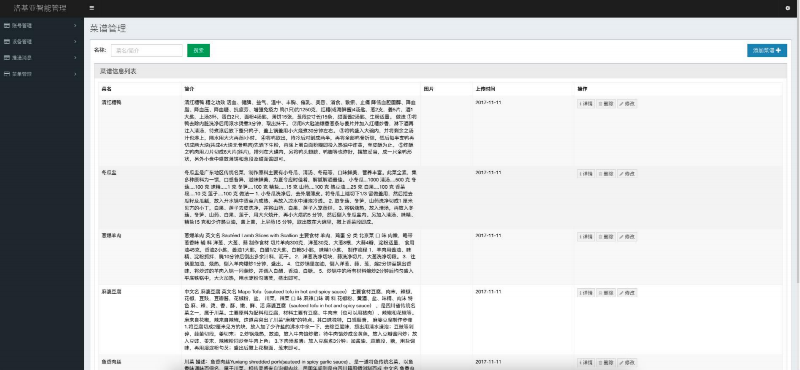Delete the 葱爆羊肉 row
The image size is (800, 370).
tap(606, 237)
